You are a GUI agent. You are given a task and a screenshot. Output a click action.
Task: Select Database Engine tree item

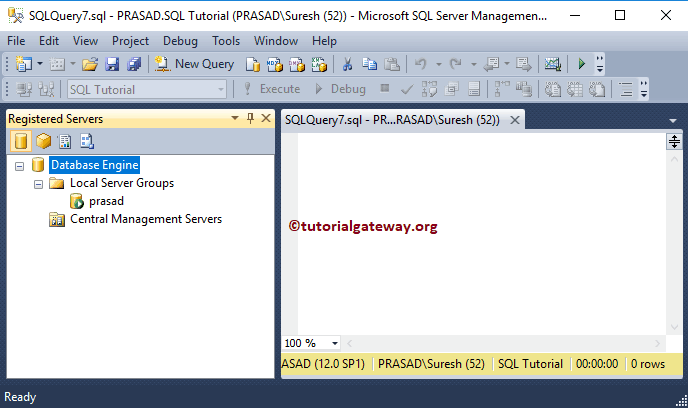95,165
